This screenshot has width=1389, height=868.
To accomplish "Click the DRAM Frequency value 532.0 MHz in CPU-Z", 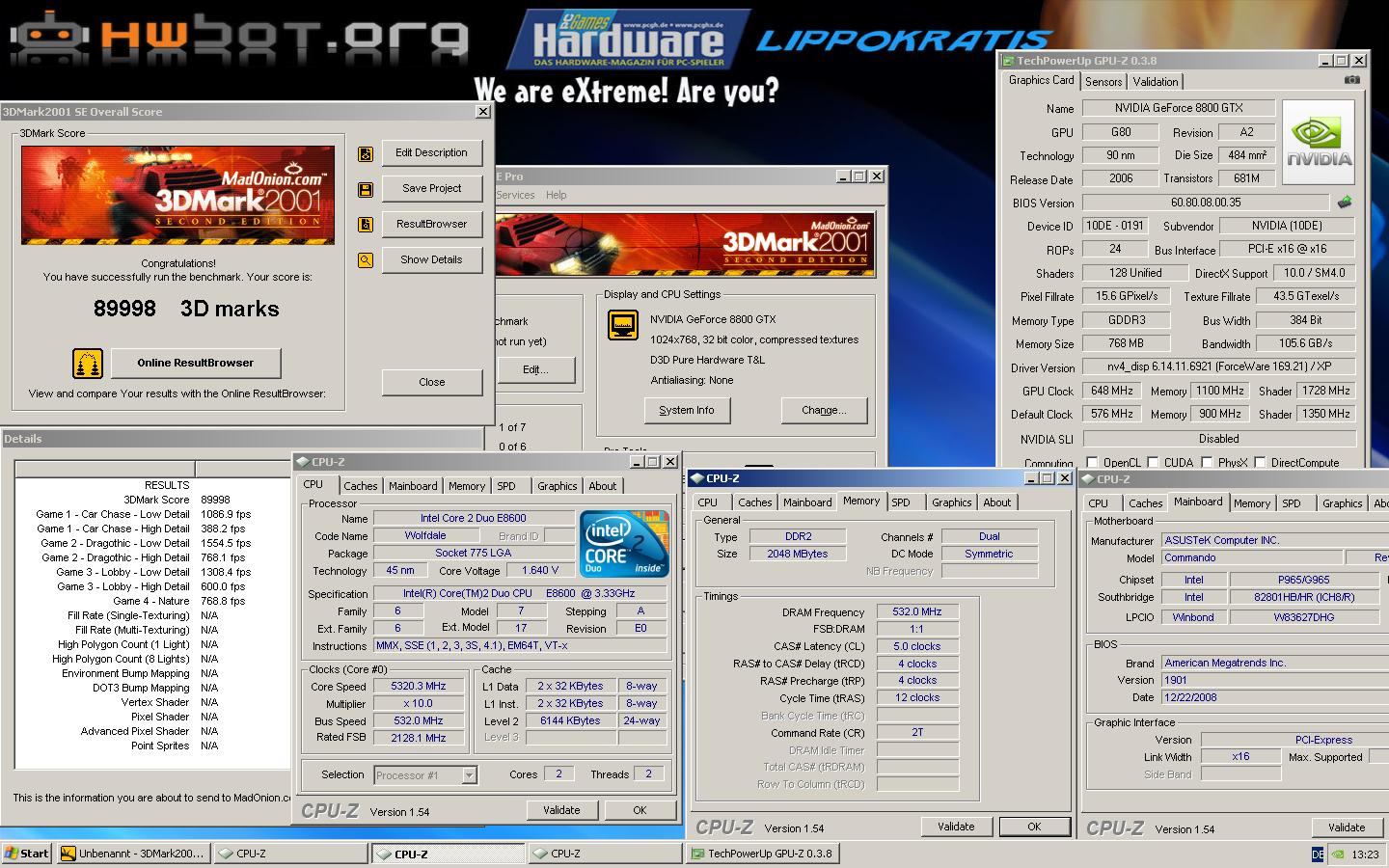I will pyautogui.click(x=917, y=612).
